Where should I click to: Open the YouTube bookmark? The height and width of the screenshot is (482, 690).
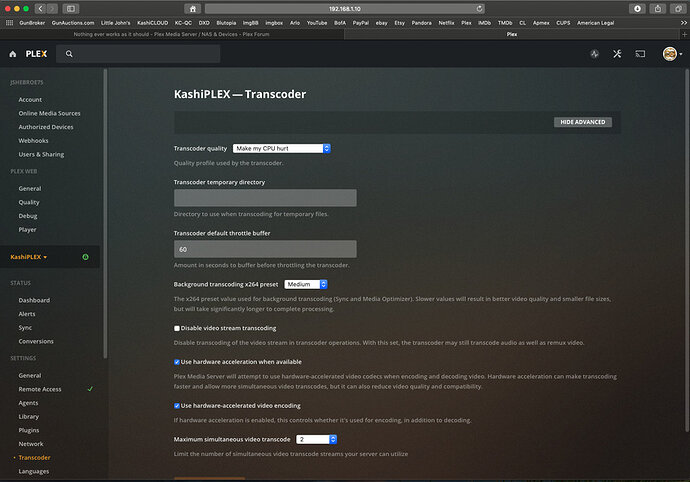pyautogui.click(x=317, y=23)
